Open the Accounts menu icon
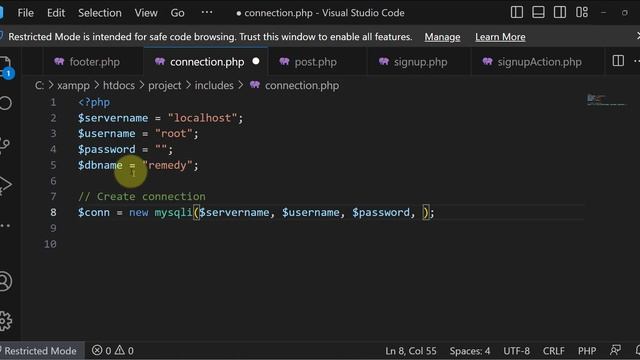The image size is (640, 360). coord(5,281)
